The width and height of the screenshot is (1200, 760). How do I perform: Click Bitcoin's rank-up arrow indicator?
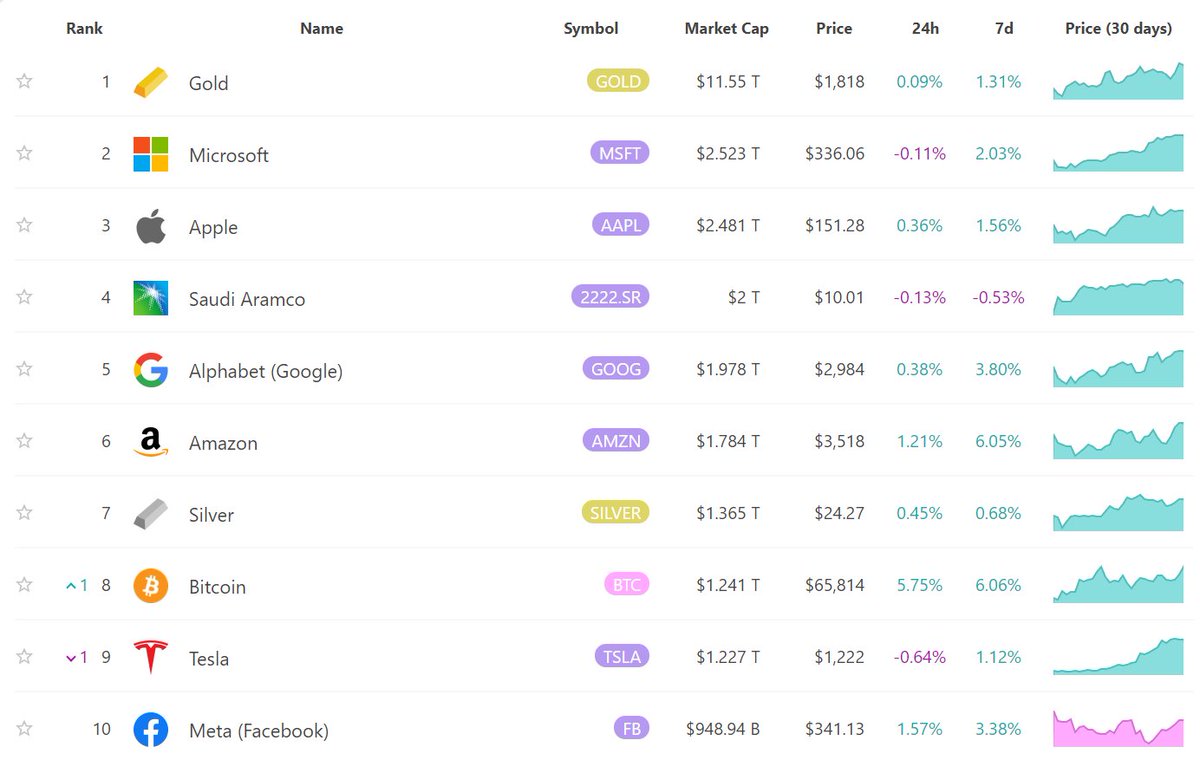(76, 585)
